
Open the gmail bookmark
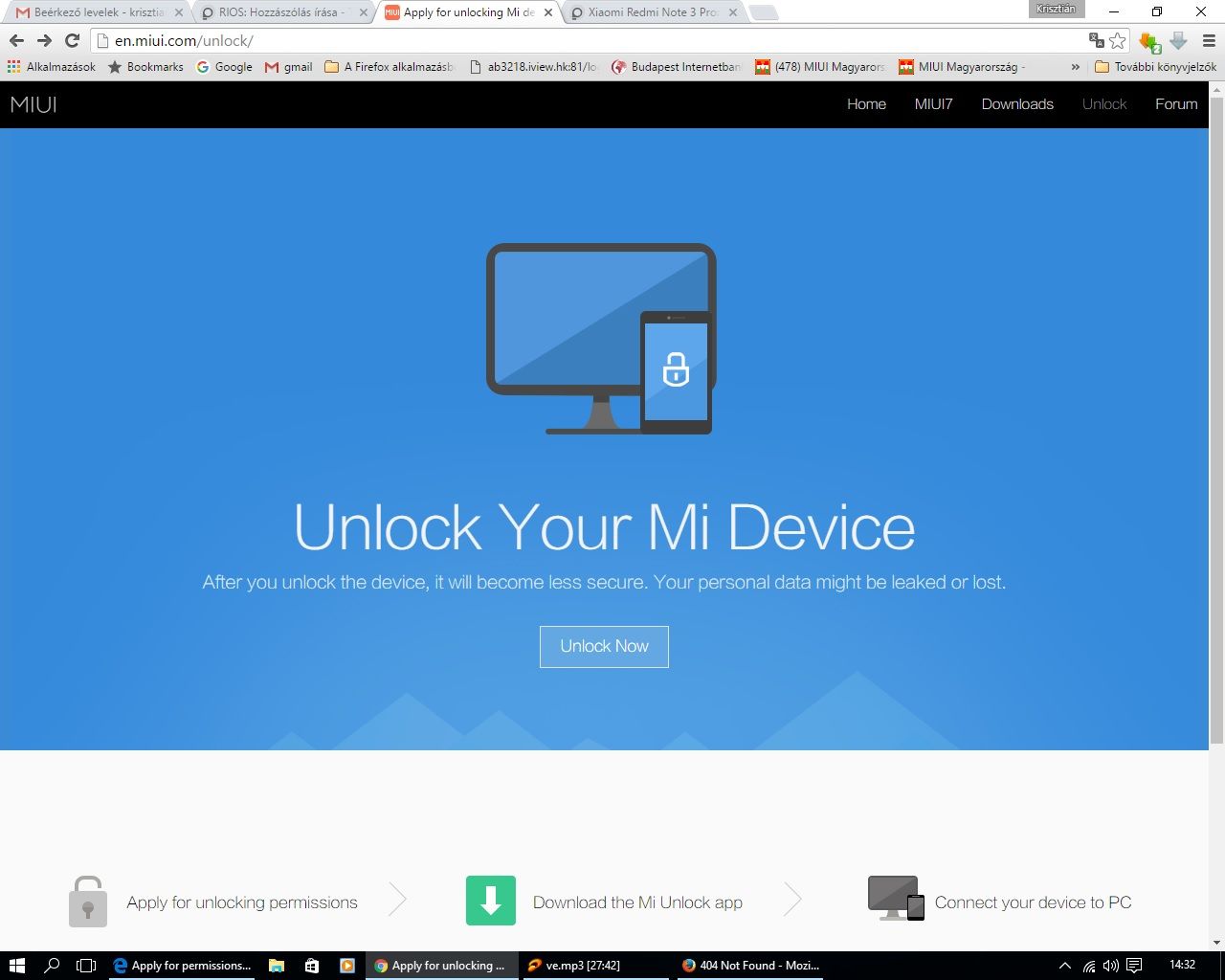pyautogui.click(x=288, y=67)
